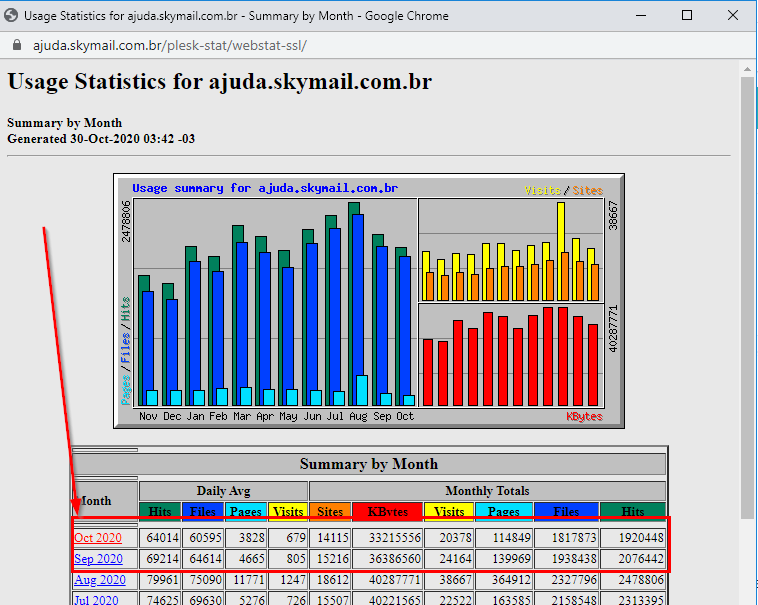Click the lock icon in the address bar

pos(17,45)
